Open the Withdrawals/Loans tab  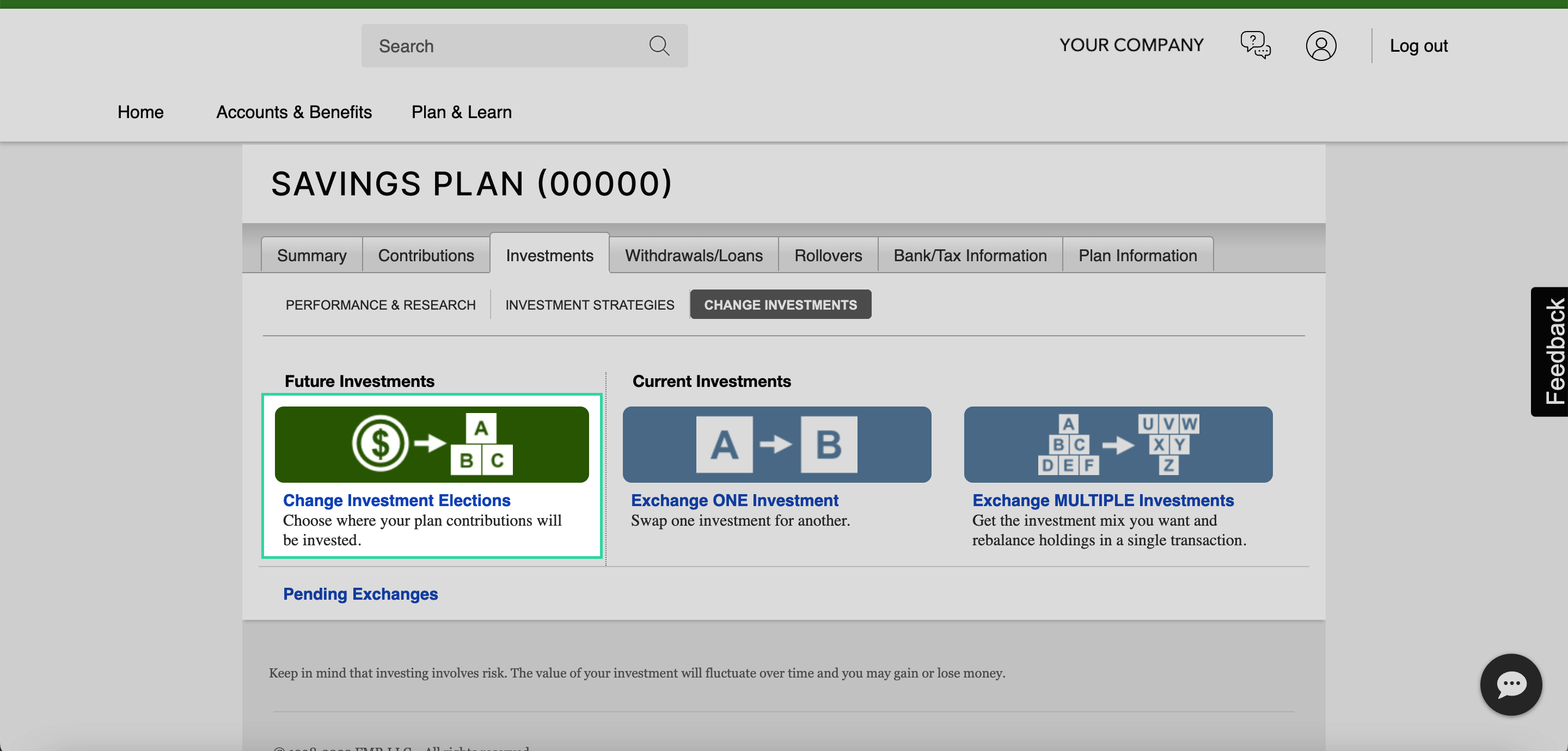point(694,254)
